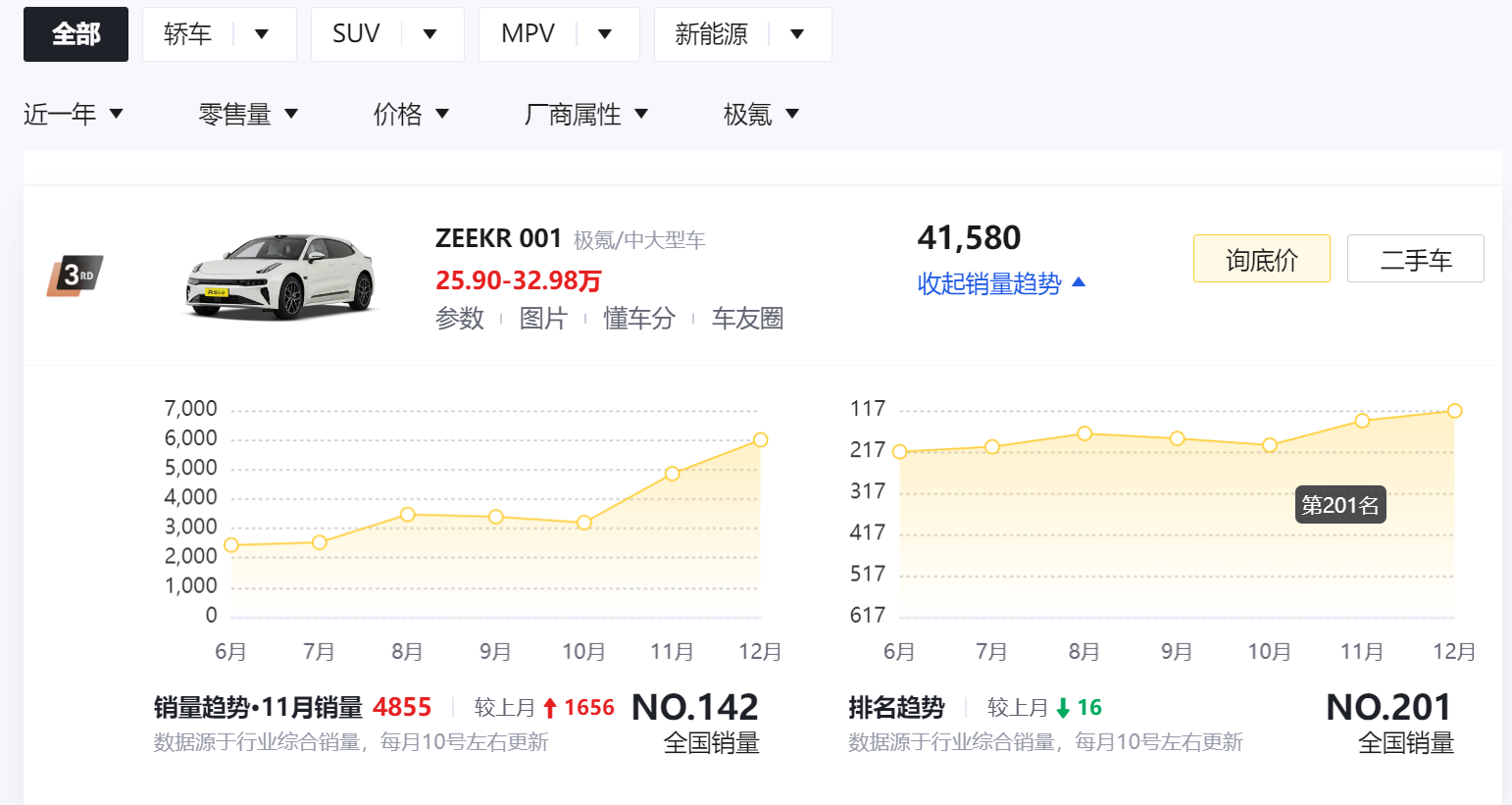Open the 懂车分 score link

coord(639,319)
